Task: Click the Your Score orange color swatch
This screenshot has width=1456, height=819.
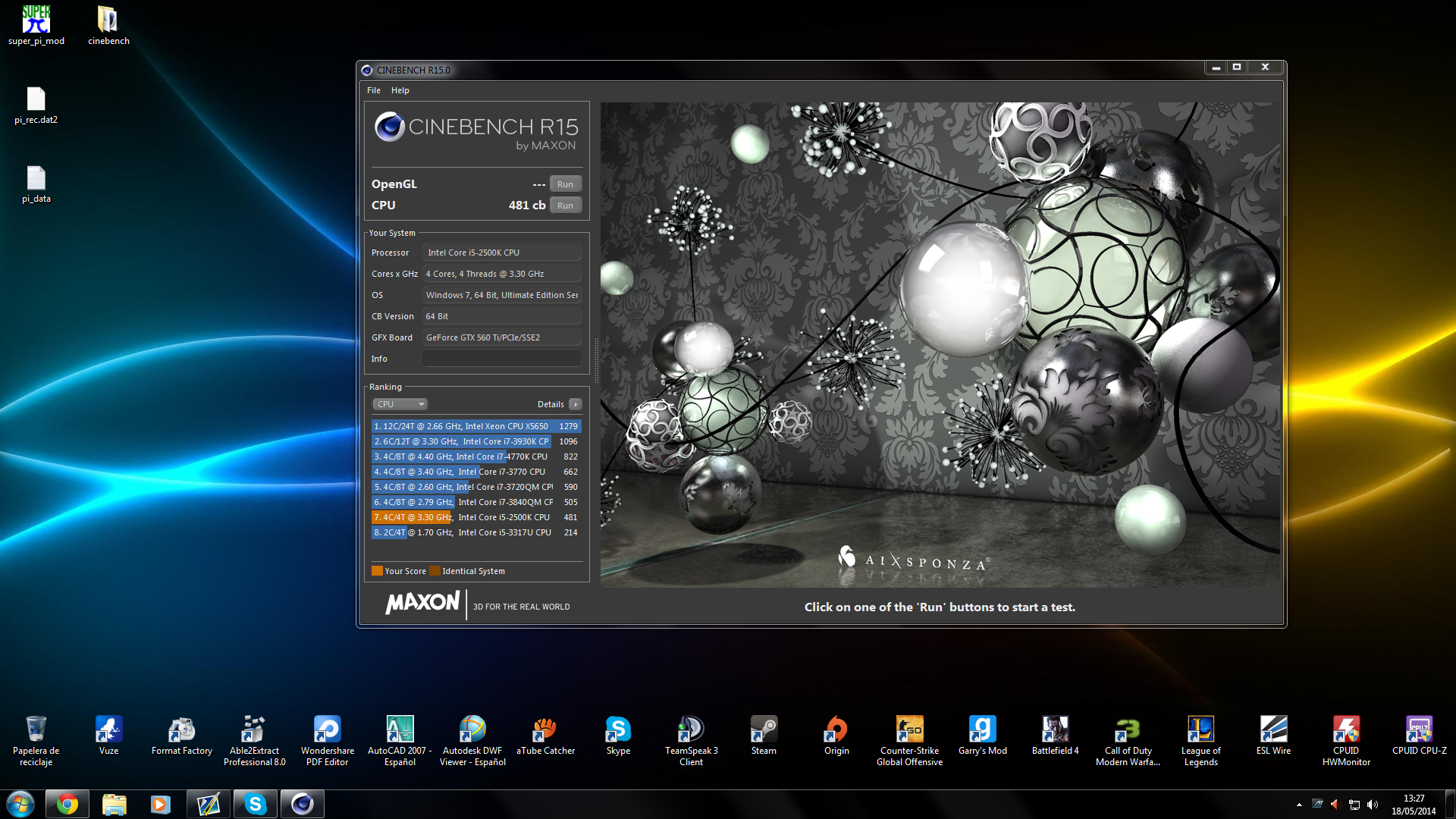Action: tap(377, 571)
